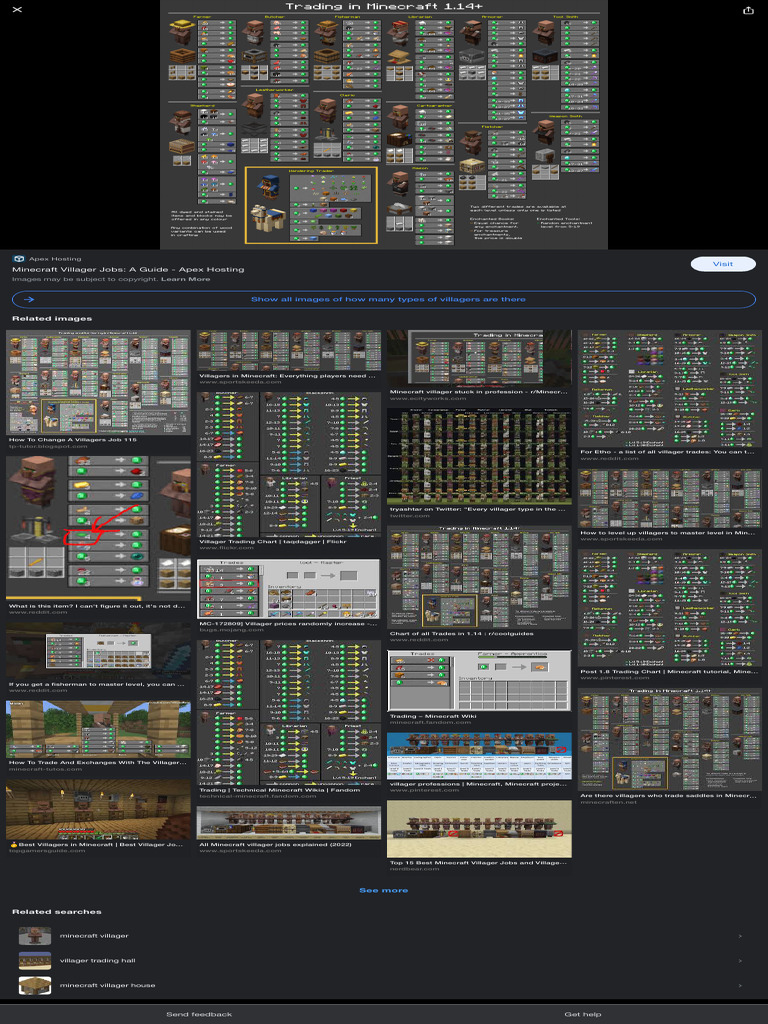Select the main Trading in Minecraft 1.14+ image
The width and height of the screenshot is (768, 1024).
(384, 124)
